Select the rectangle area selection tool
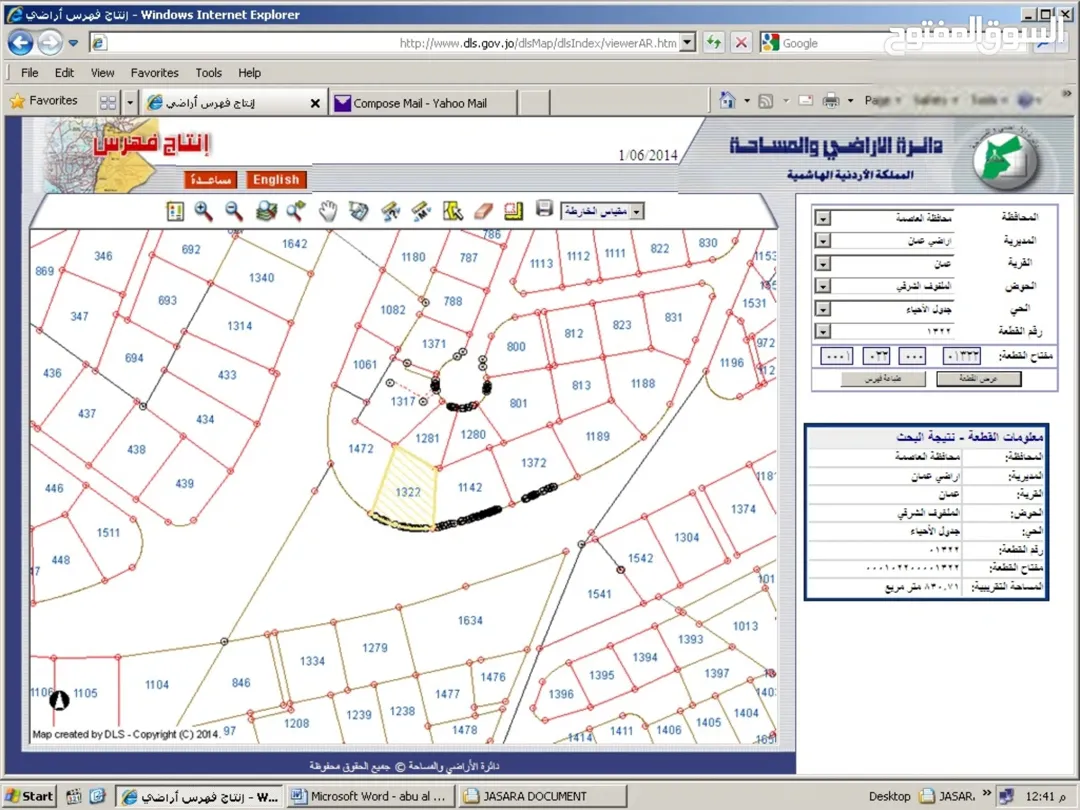The height and width of the screenshot is (810, 1080). point(514,211)
